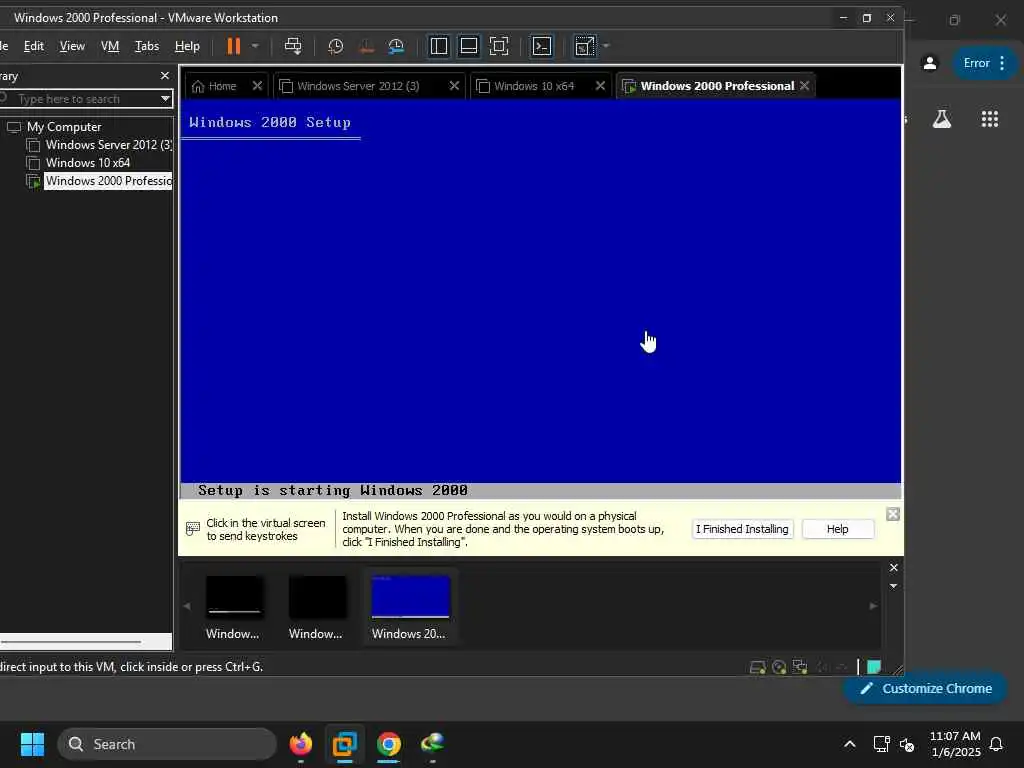Close the Windows 10 x64 tab
The image size is (1024, 768).
[x=600, y=86]
